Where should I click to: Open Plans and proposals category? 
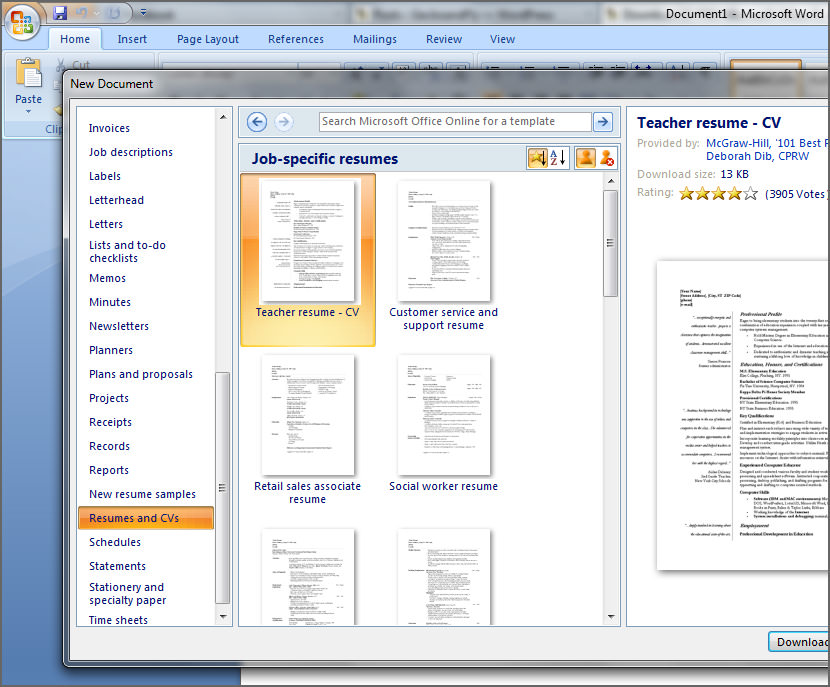[x=141, y=374]
